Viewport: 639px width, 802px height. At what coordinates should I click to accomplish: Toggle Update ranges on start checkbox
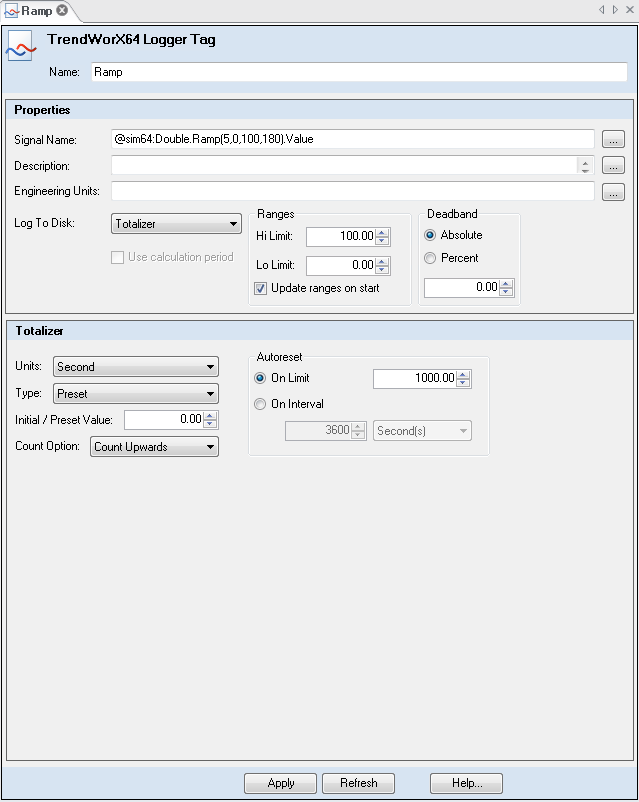(260, 288)
